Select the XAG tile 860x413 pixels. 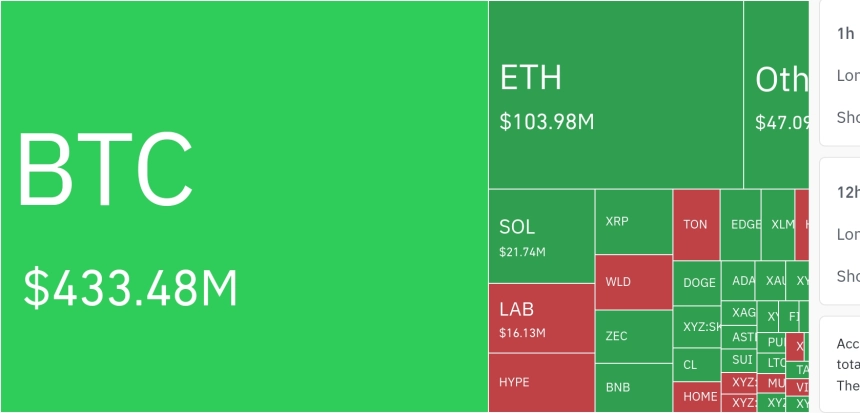(739, 313)
